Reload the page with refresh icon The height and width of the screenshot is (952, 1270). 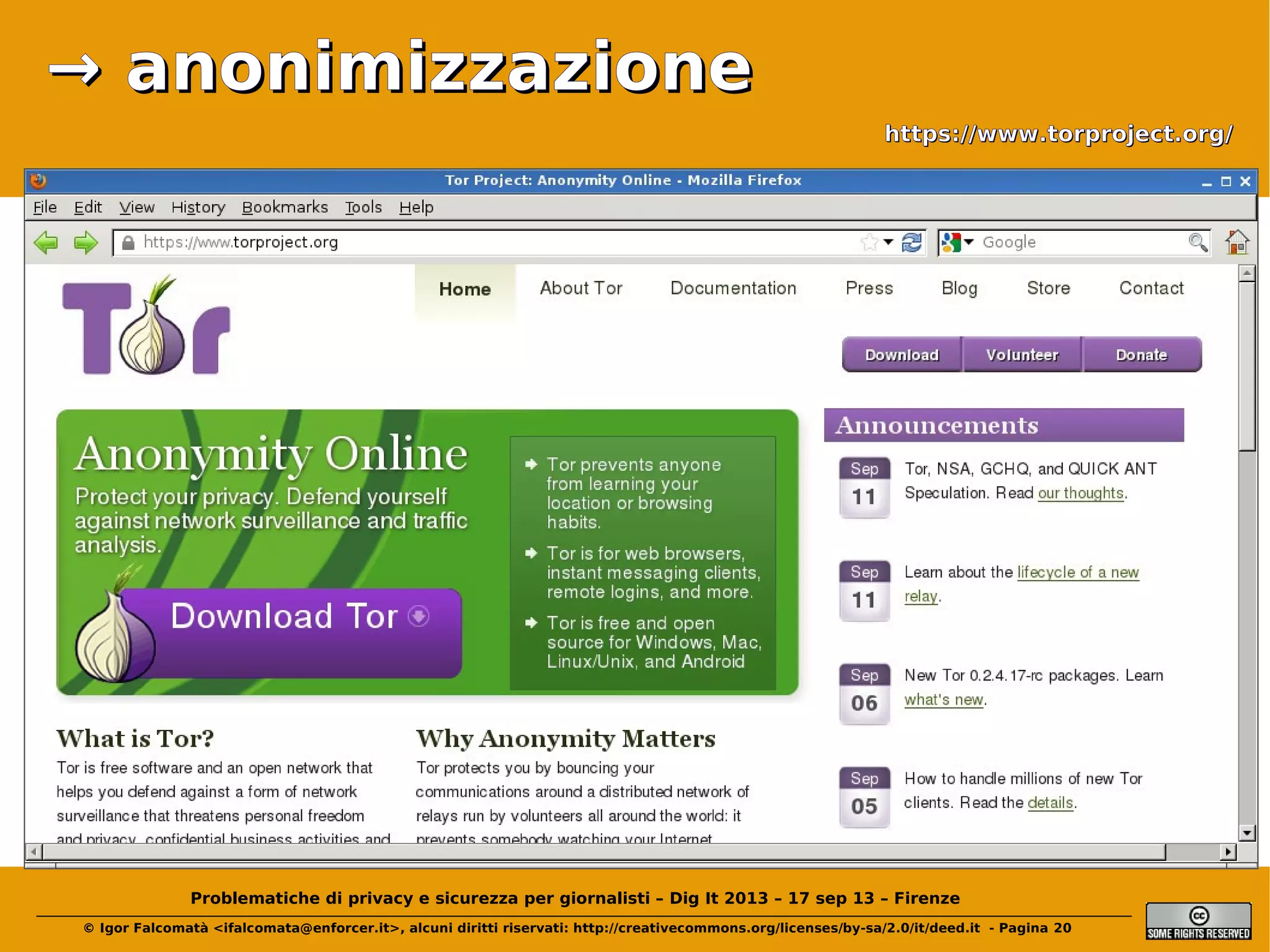point(912,242)
